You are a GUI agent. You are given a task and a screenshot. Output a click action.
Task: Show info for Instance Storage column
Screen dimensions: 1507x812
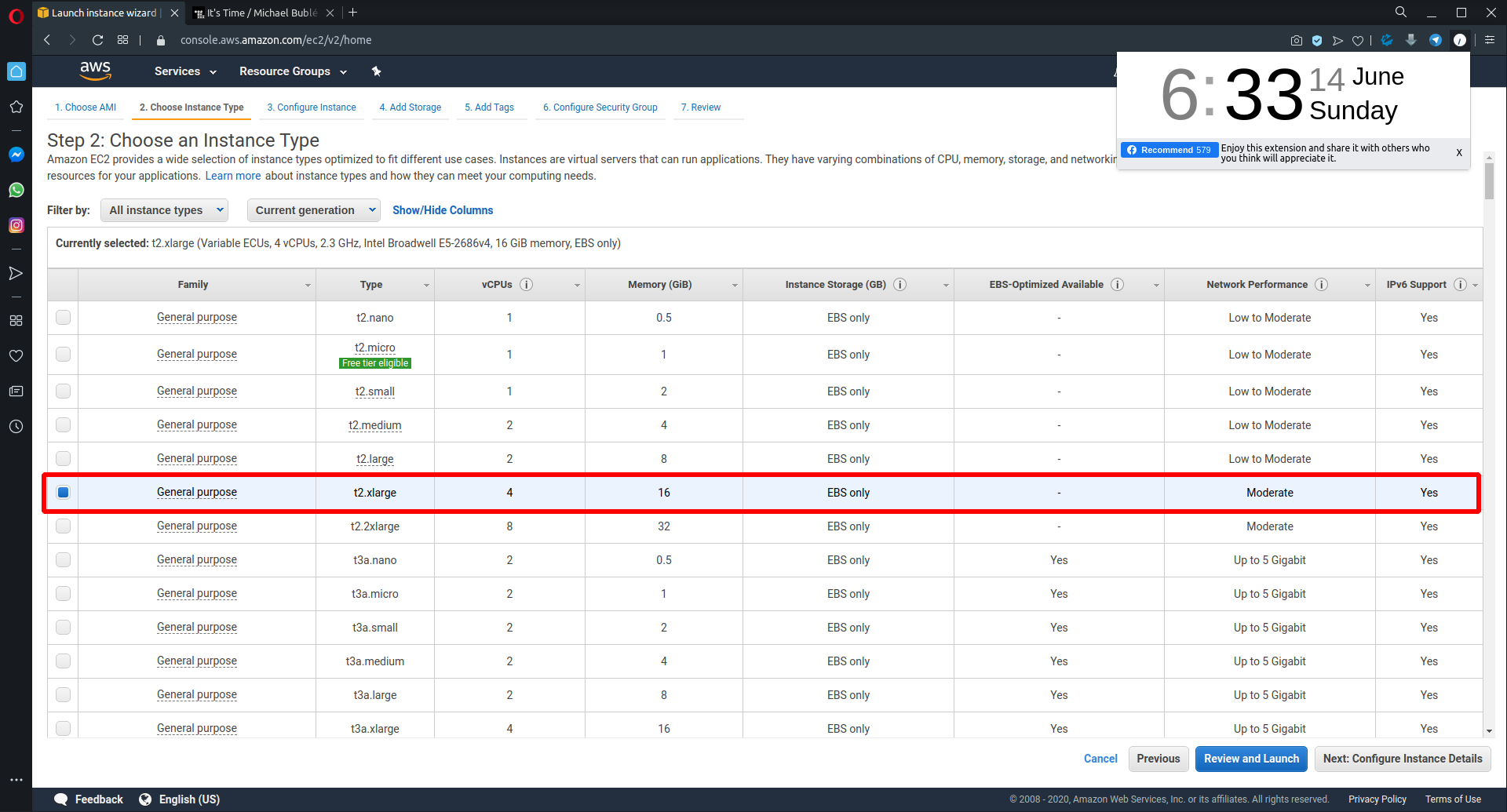click(x=900, y=285)
